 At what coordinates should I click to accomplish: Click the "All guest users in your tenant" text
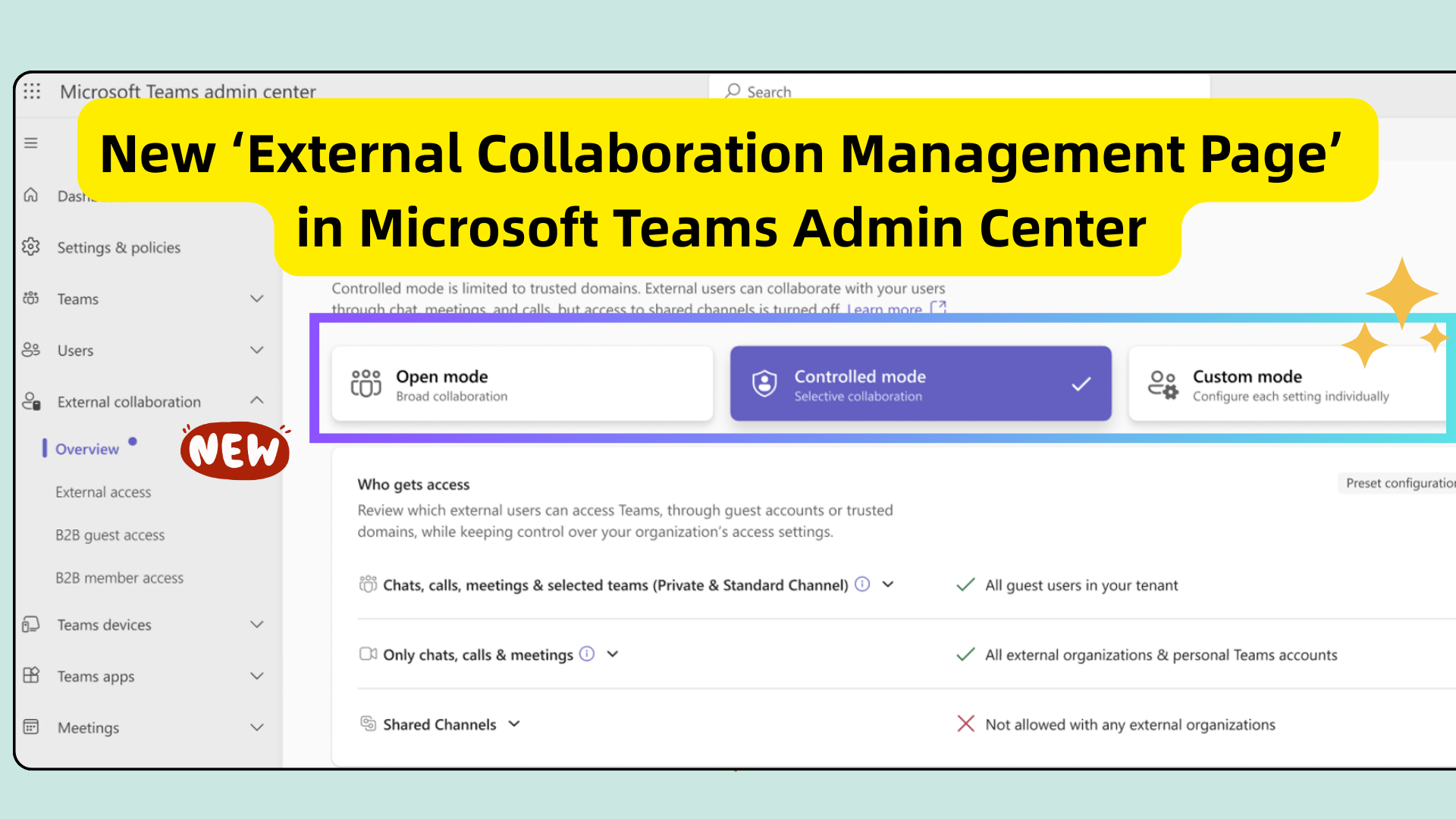1081,585
